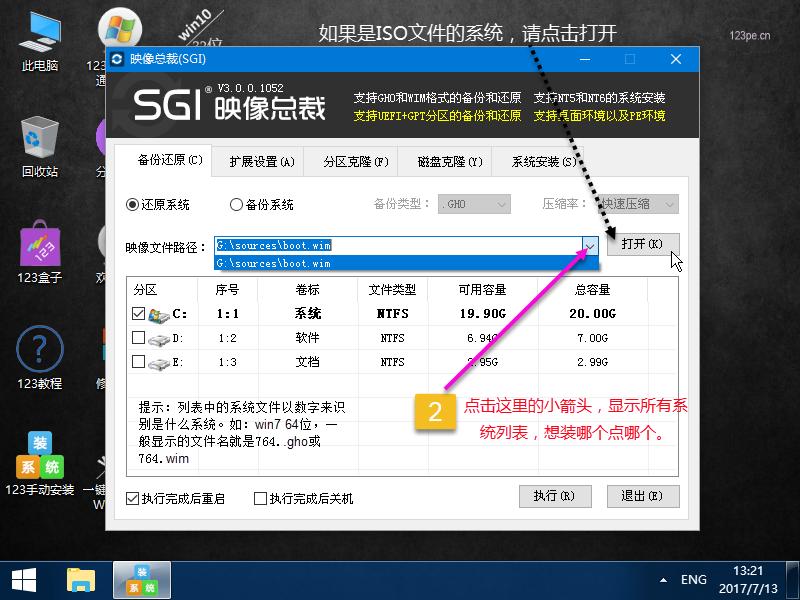Launch the 123盒子 desktop app
Screen dimensions: 800x600
(x=38, y=245)
